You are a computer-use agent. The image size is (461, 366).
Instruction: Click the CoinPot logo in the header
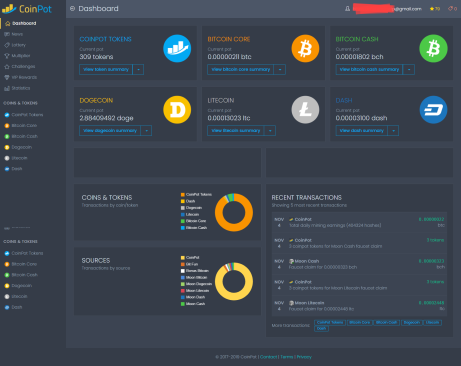27,9
